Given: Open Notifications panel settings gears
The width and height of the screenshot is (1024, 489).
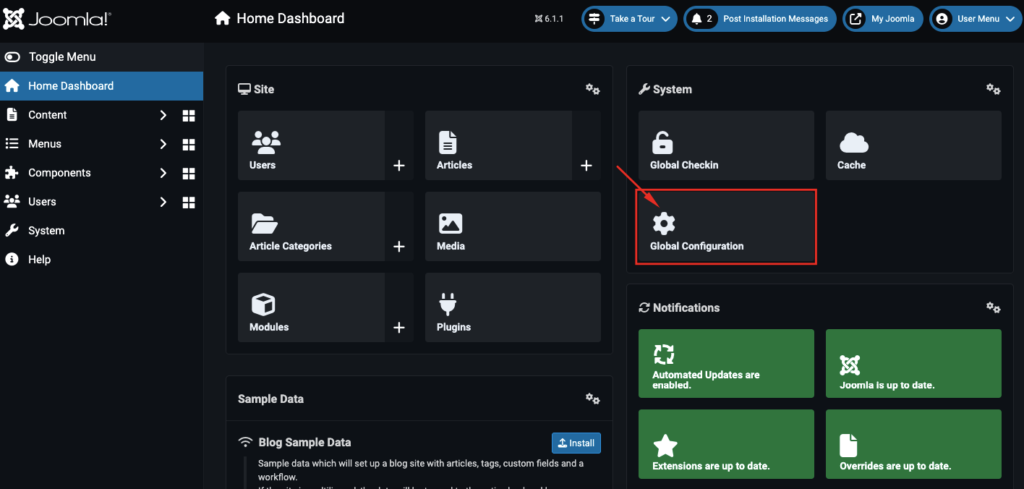Looking at the screenshot, I should 993,308.
